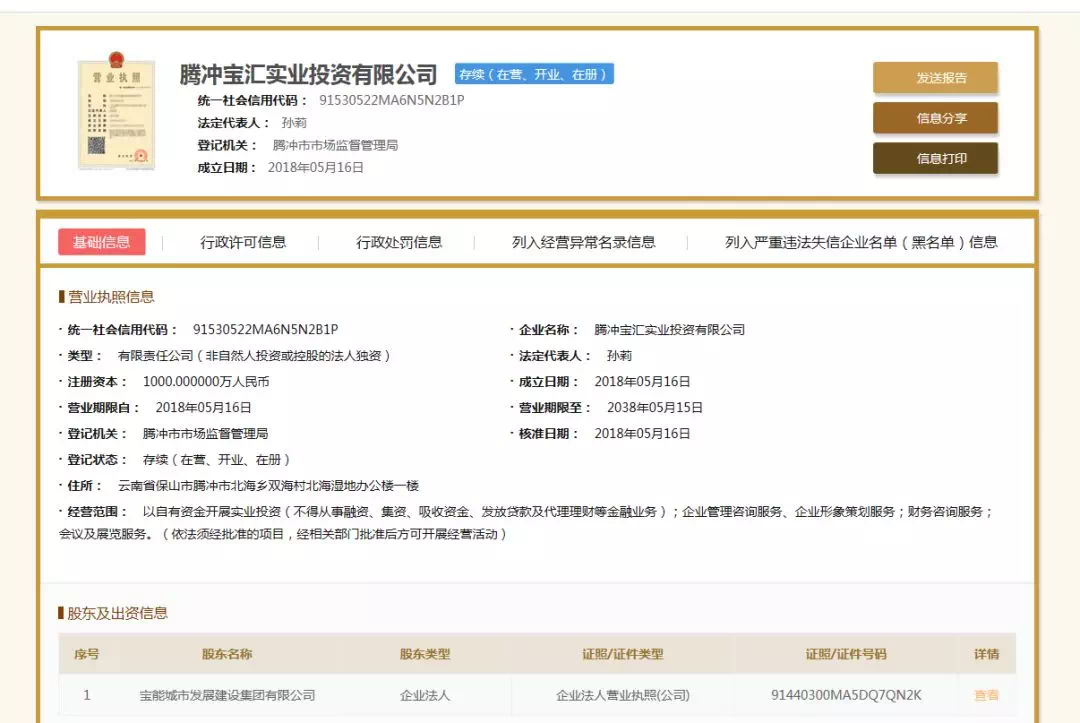Click the 营业执照信息 section heading

[x=111, y=297]
